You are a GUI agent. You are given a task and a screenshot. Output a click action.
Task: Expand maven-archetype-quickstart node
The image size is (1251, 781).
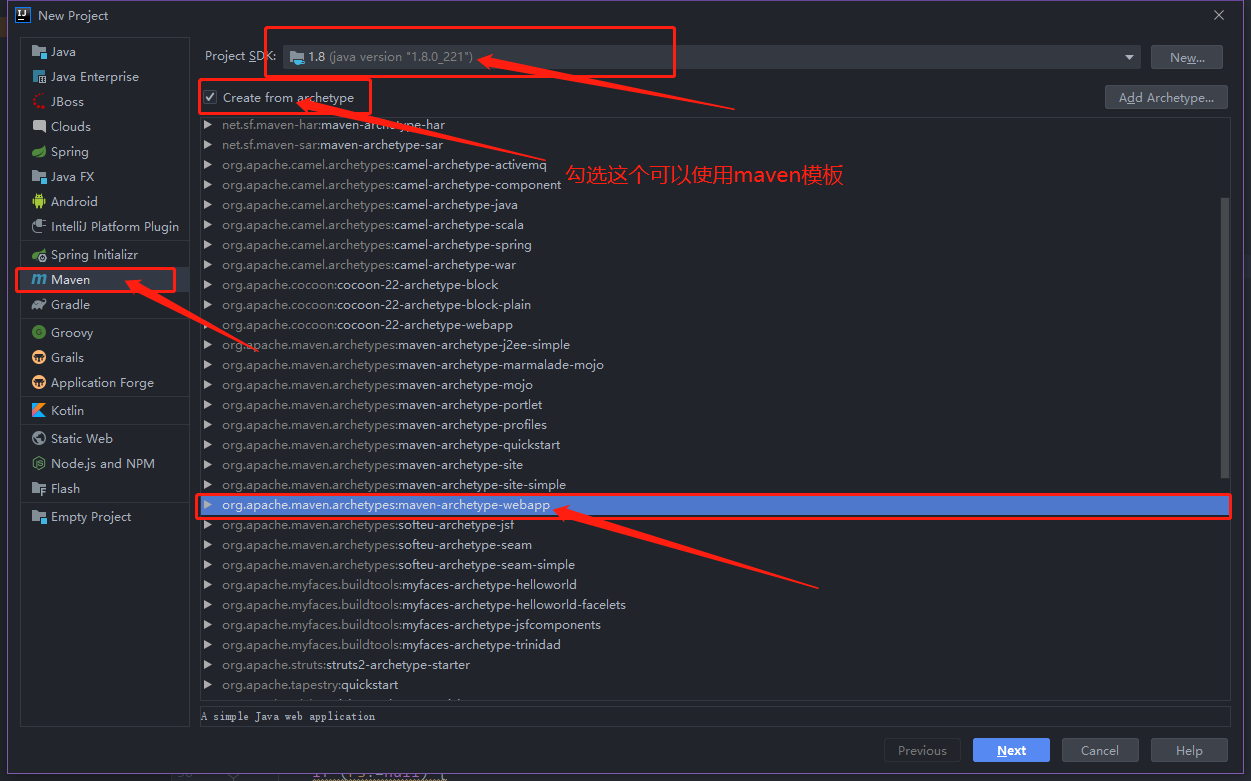(208, 445)
